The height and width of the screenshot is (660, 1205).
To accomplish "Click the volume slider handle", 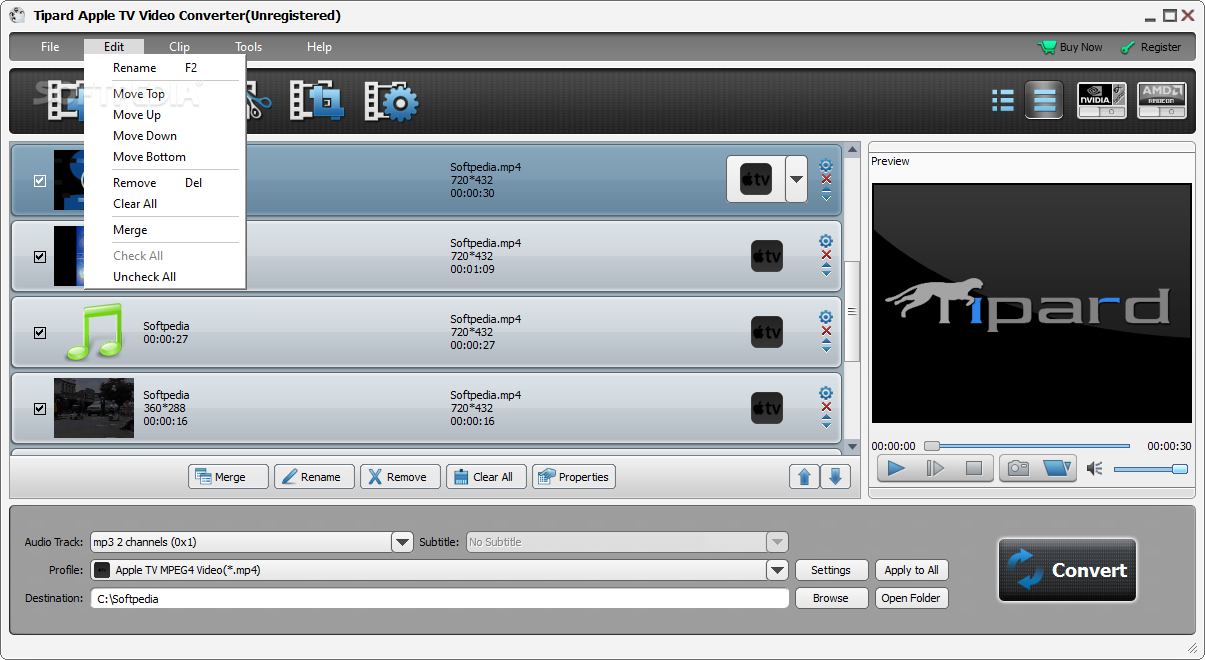I will pos(1180,469).
